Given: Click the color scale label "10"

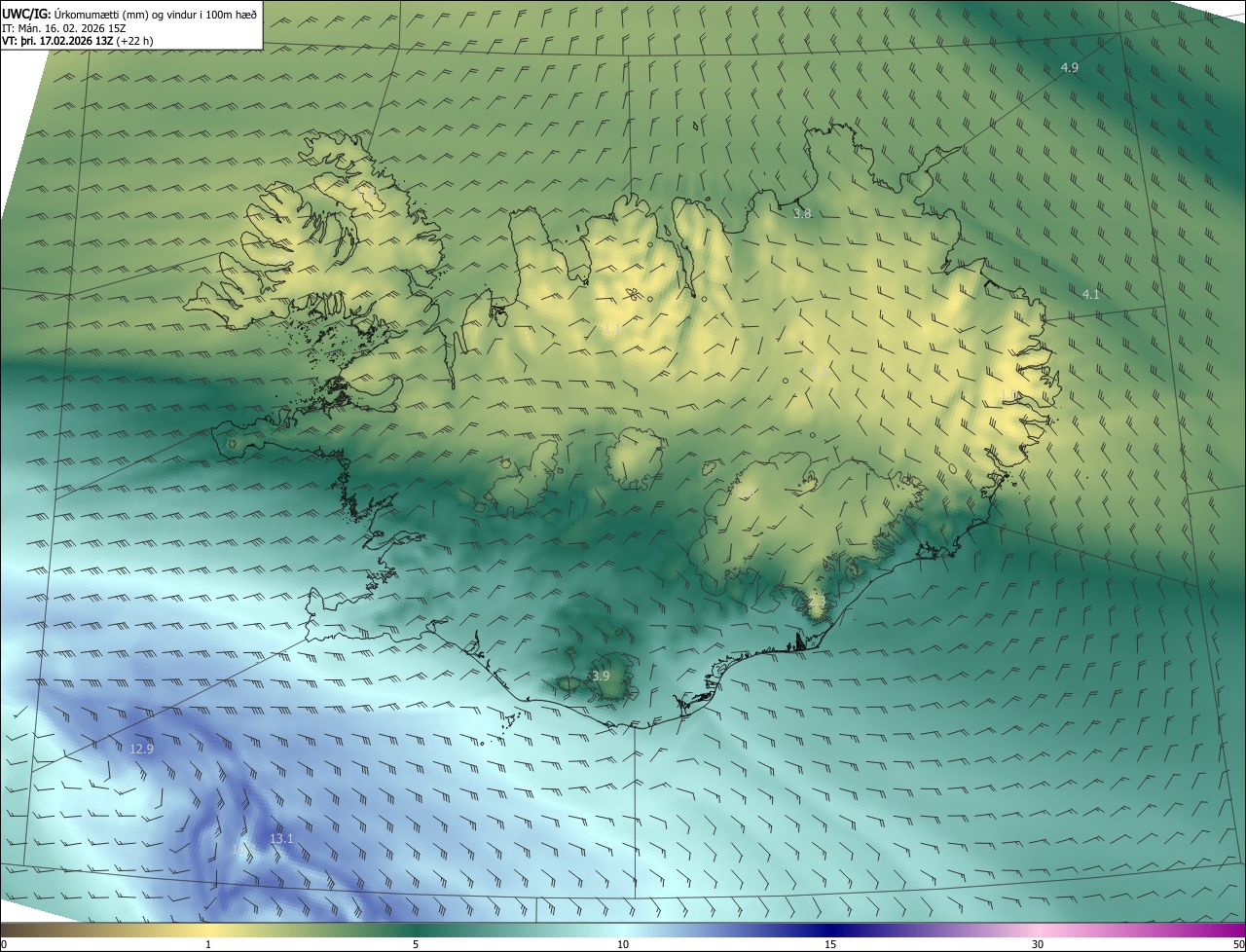Looking at the screenshot, I should click(623, 944).
